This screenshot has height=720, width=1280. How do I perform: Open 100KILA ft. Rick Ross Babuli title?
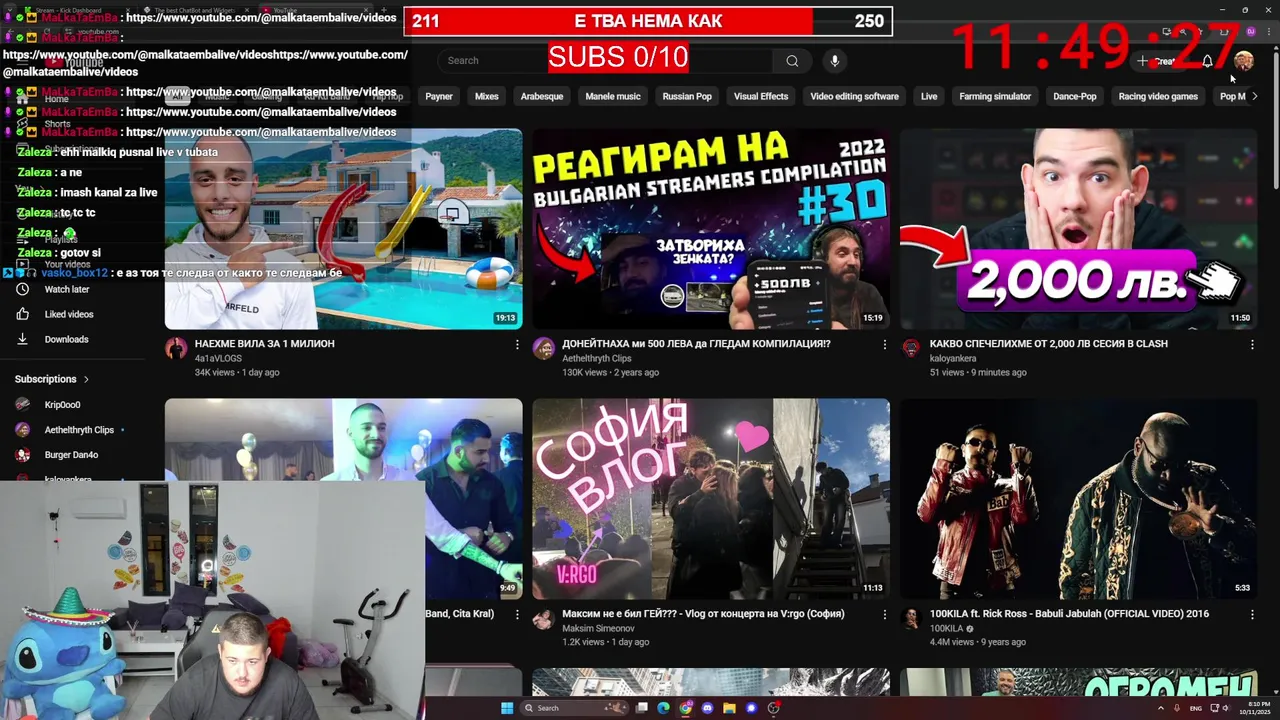click(x=1069, y=614)
